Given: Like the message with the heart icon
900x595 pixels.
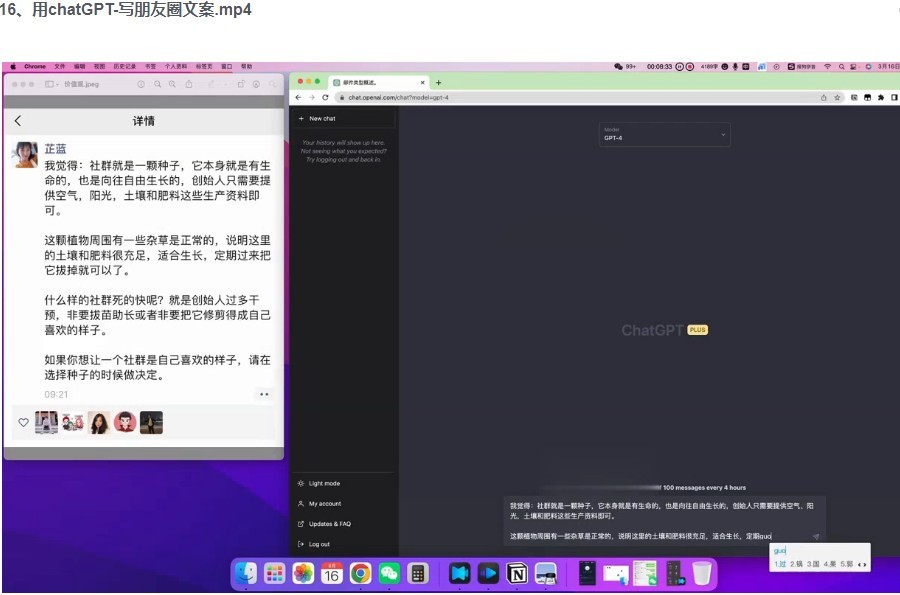Looking at the screenshot, I should 23,422.
